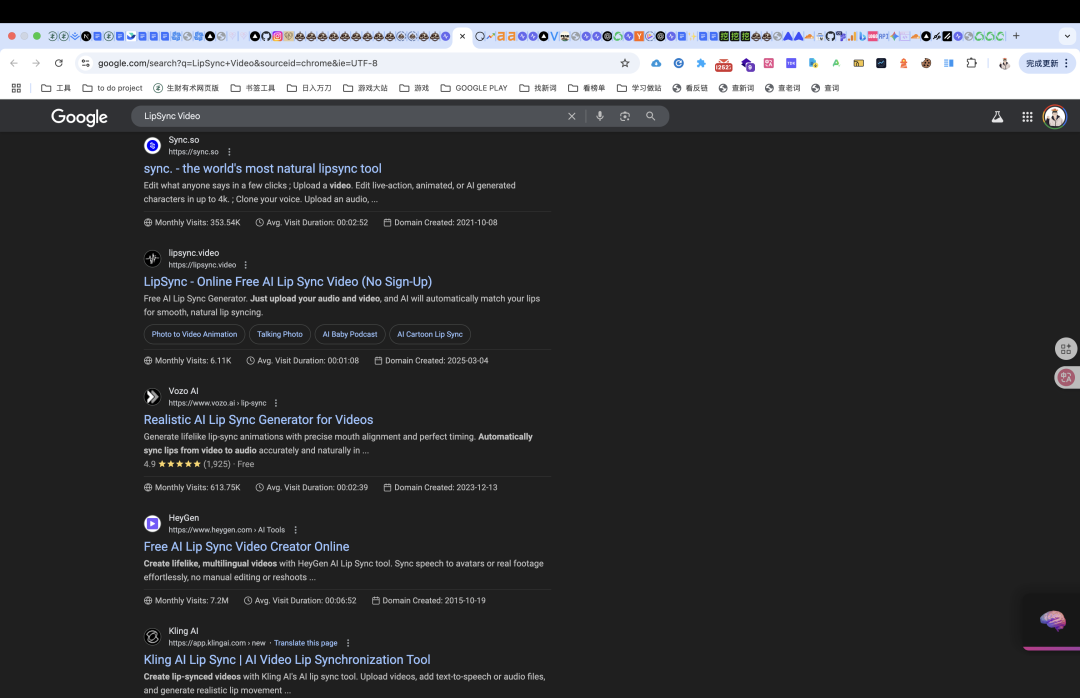Open the 书签工具 bookmarks folder
Screen dimensions: 1080x698
pyautogui.click(x=253, y=88)
